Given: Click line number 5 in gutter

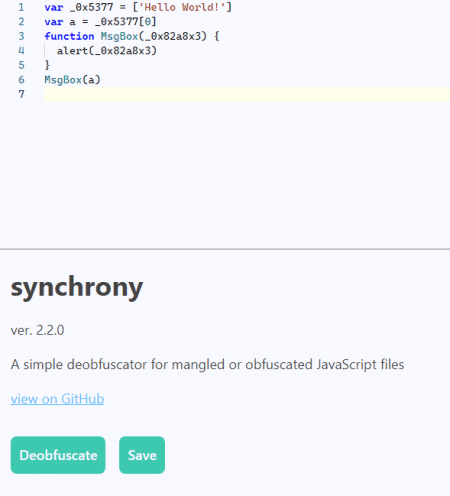Looking at the screenshot, I should (x=21, y=65).
